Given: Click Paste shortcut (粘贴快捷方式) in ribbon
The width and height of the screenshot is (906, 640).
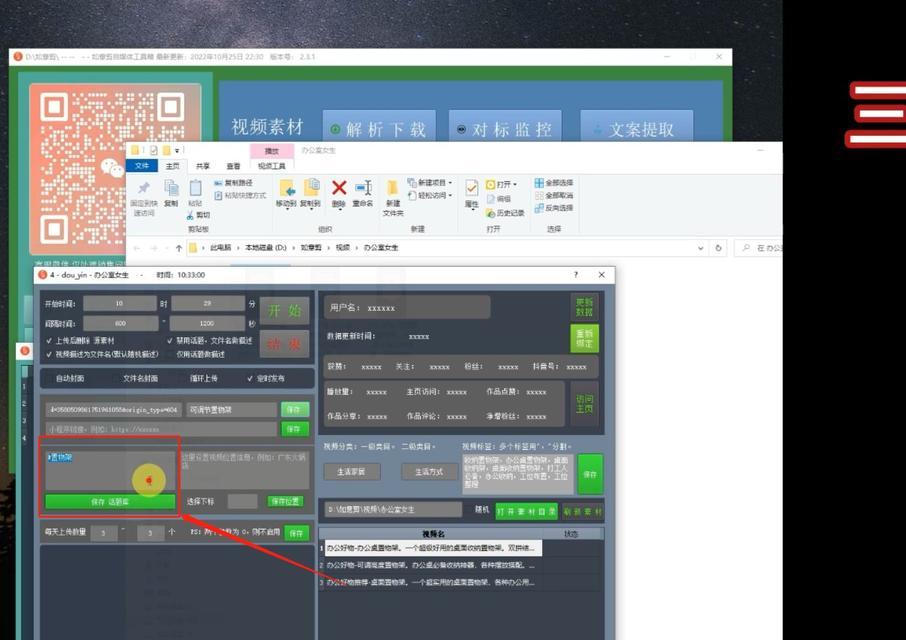Looking at the screenshot, I should pos(240,195).
